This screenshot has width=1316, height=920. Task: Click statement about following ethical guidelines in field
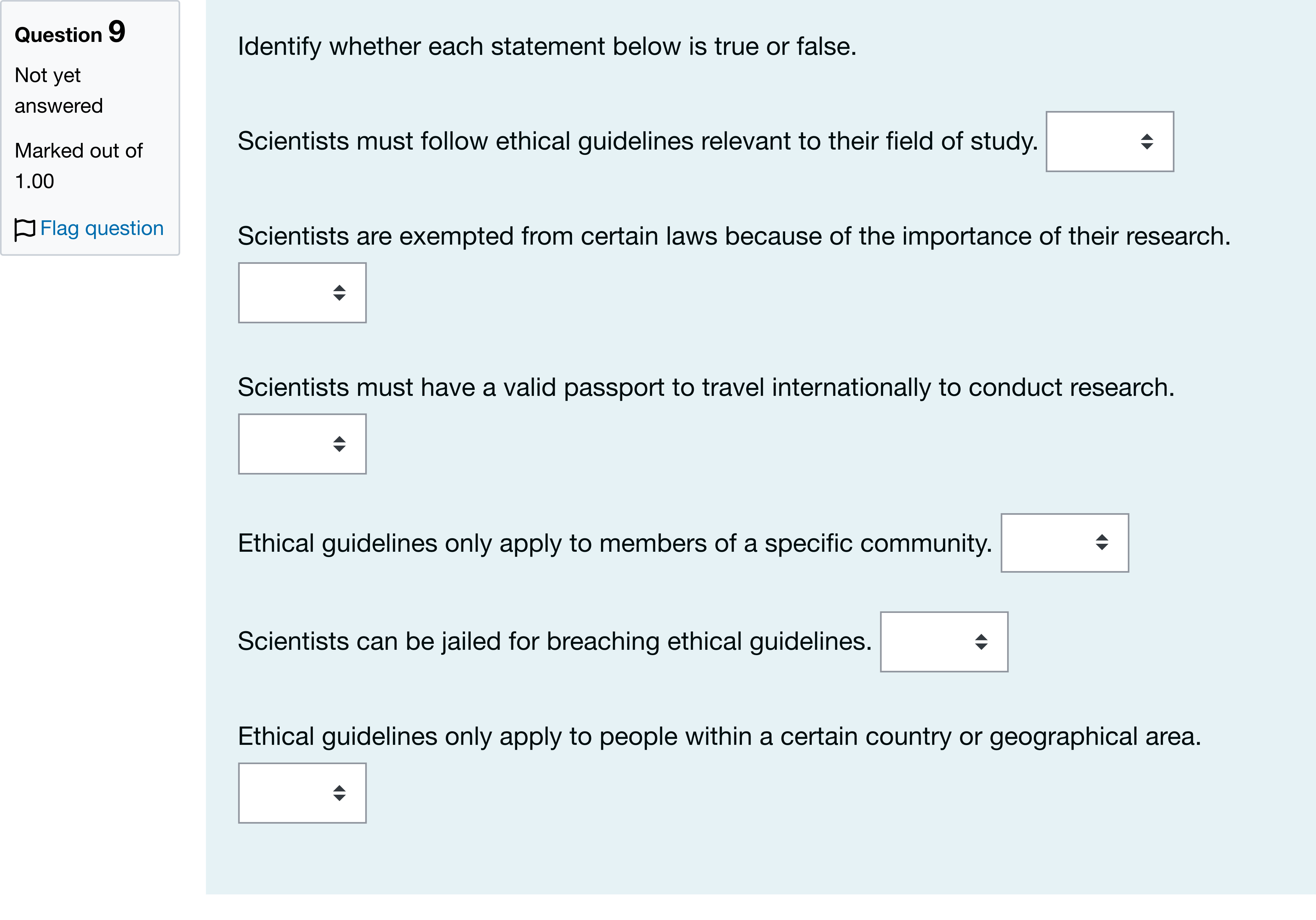pyautogui.click(x=637, y=141)
